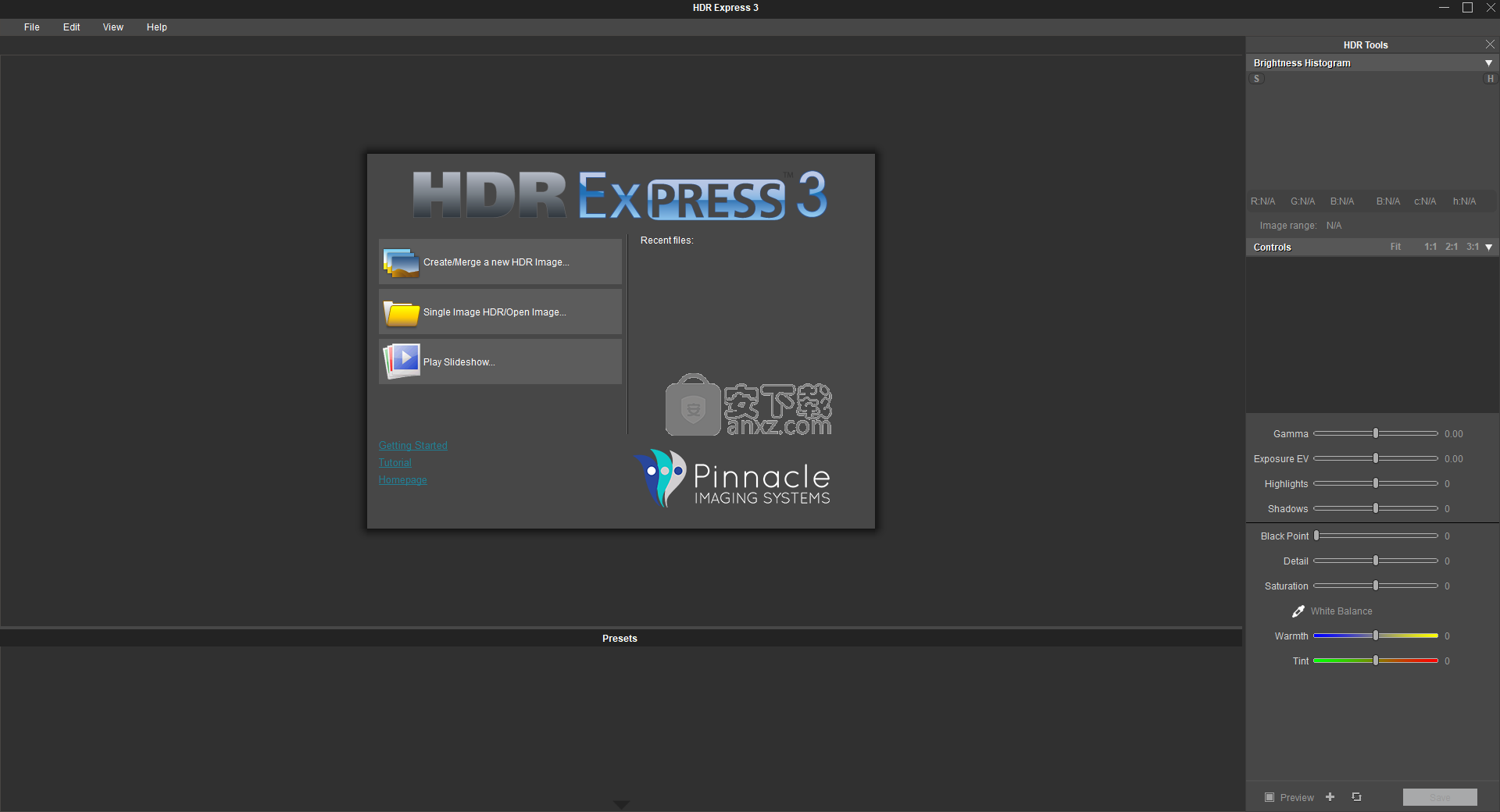Open the Getting Started link

coord(413,446)
